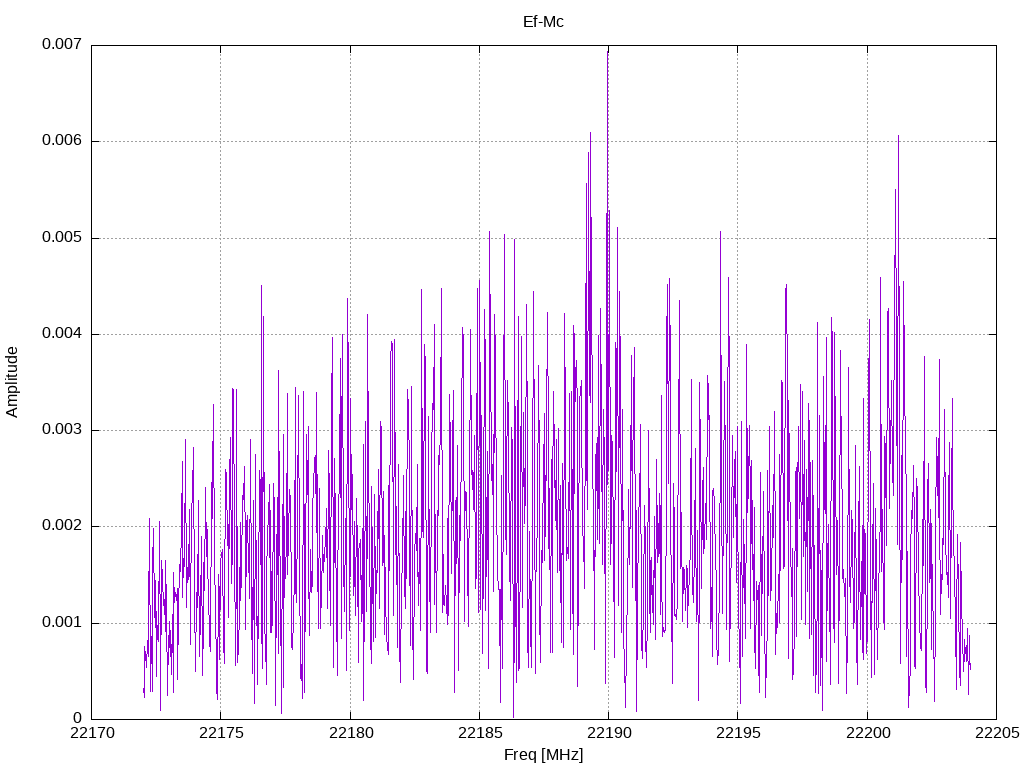Click the plot title Ef-Mc
Screen dimensions: 1024x768
point(543,22)
